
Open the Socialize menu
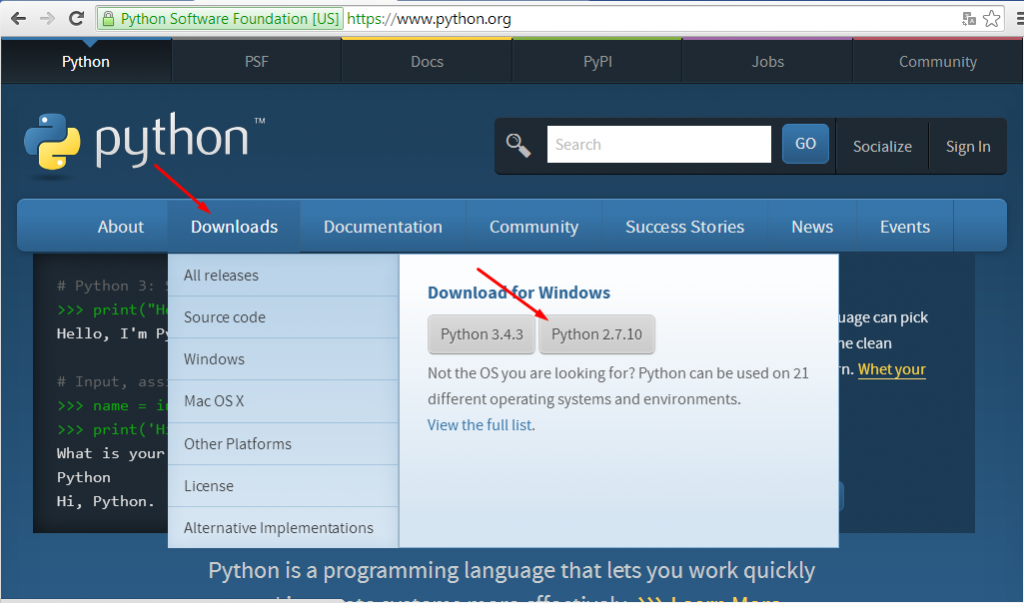tap(882, 146)
